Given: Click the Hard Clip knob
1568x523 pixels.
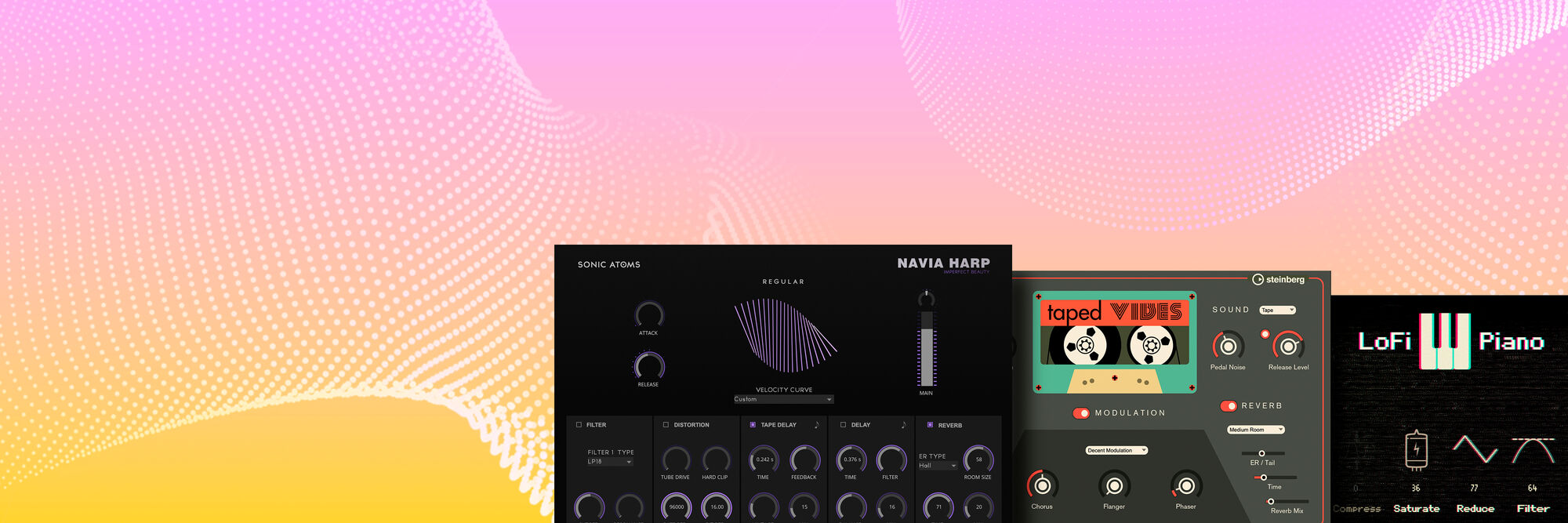Looking at the screenshot, I should [x=716, y=459].
